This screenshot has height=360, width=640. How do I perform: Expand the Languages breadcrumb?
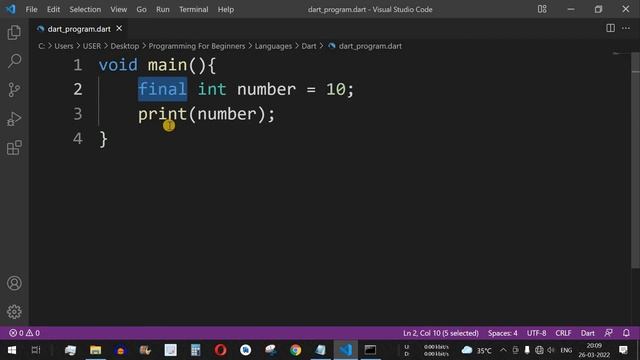(x=273, y=46)
